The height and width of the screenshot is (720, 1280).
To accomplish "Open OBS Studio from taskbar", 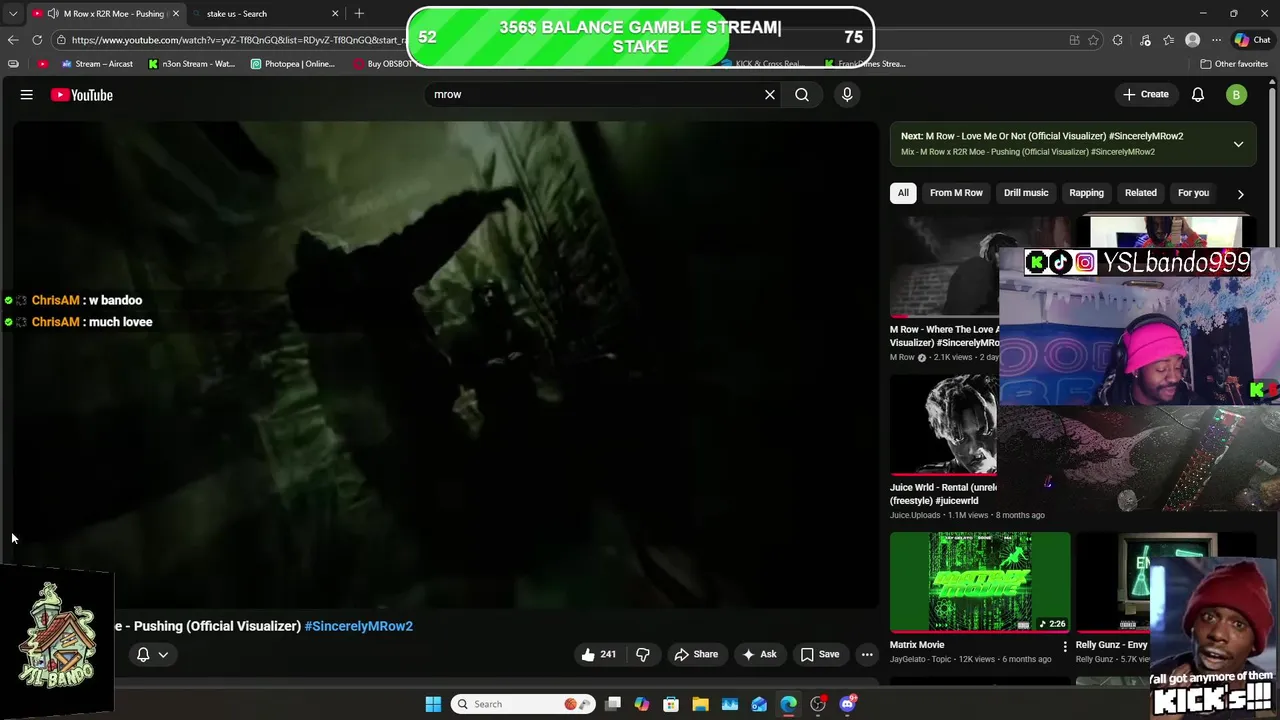I will [818, 704].
